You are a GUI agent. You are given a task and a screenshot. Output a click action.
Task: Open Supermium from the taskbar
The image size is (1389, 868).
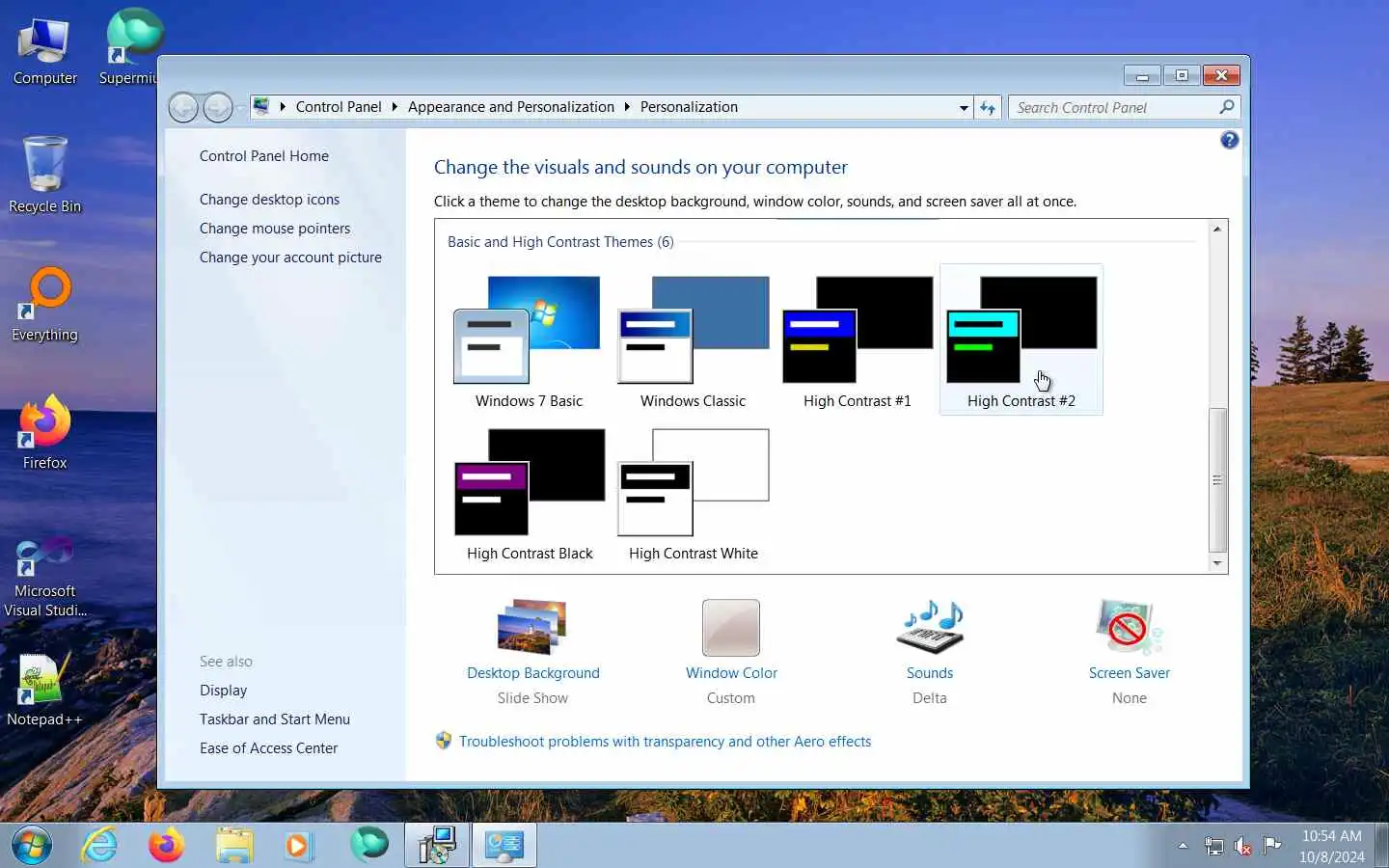[368, 844]
